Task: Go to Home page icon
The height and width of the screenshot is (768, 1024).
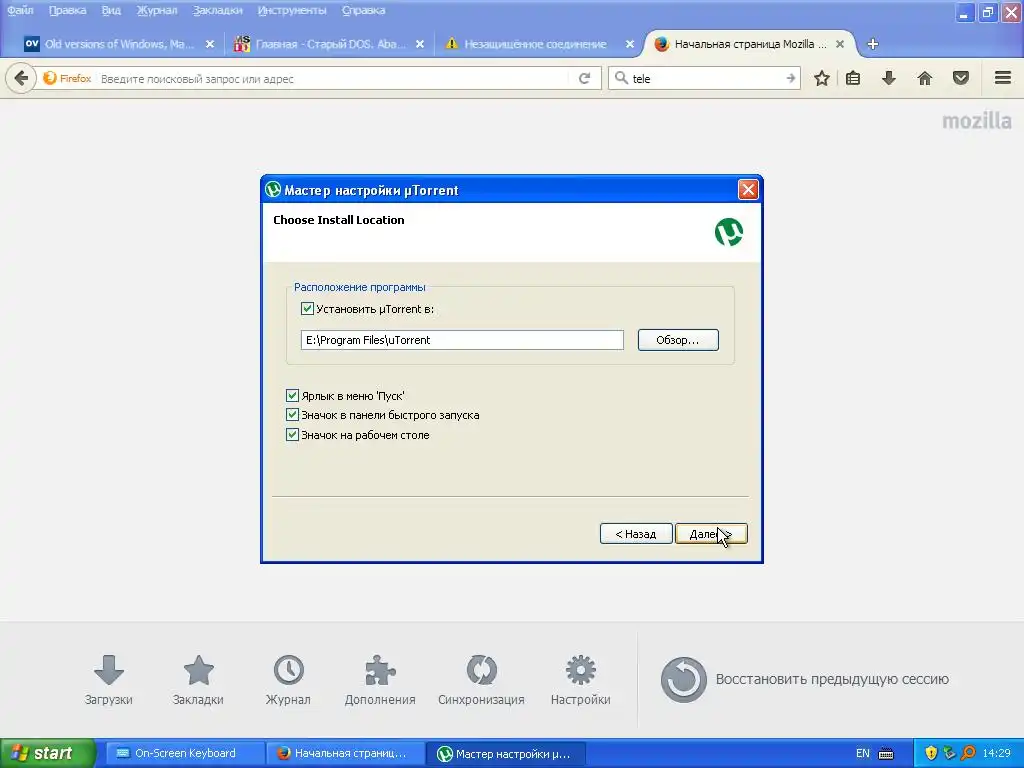Action: click(925, 78)
